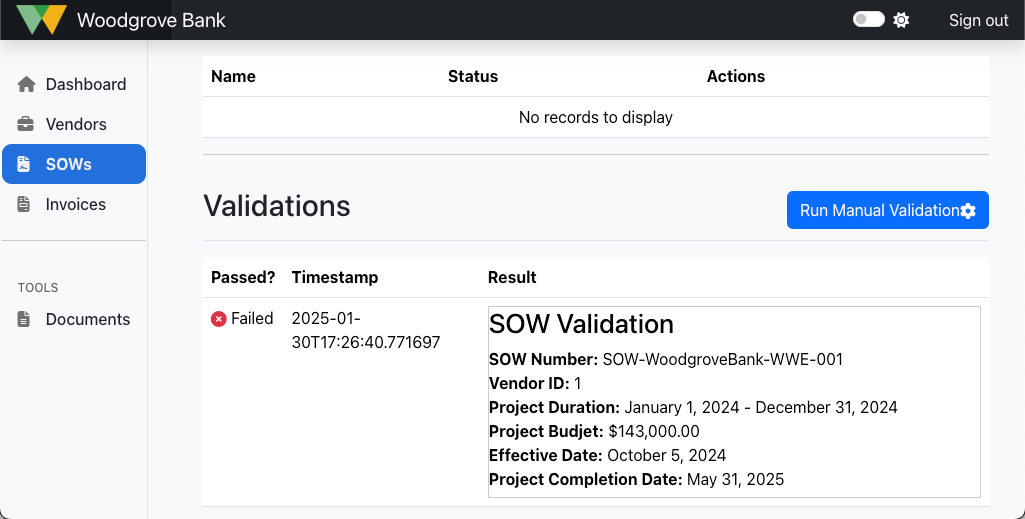
Task: Click the Name column header
Action: tap(233, 77)
